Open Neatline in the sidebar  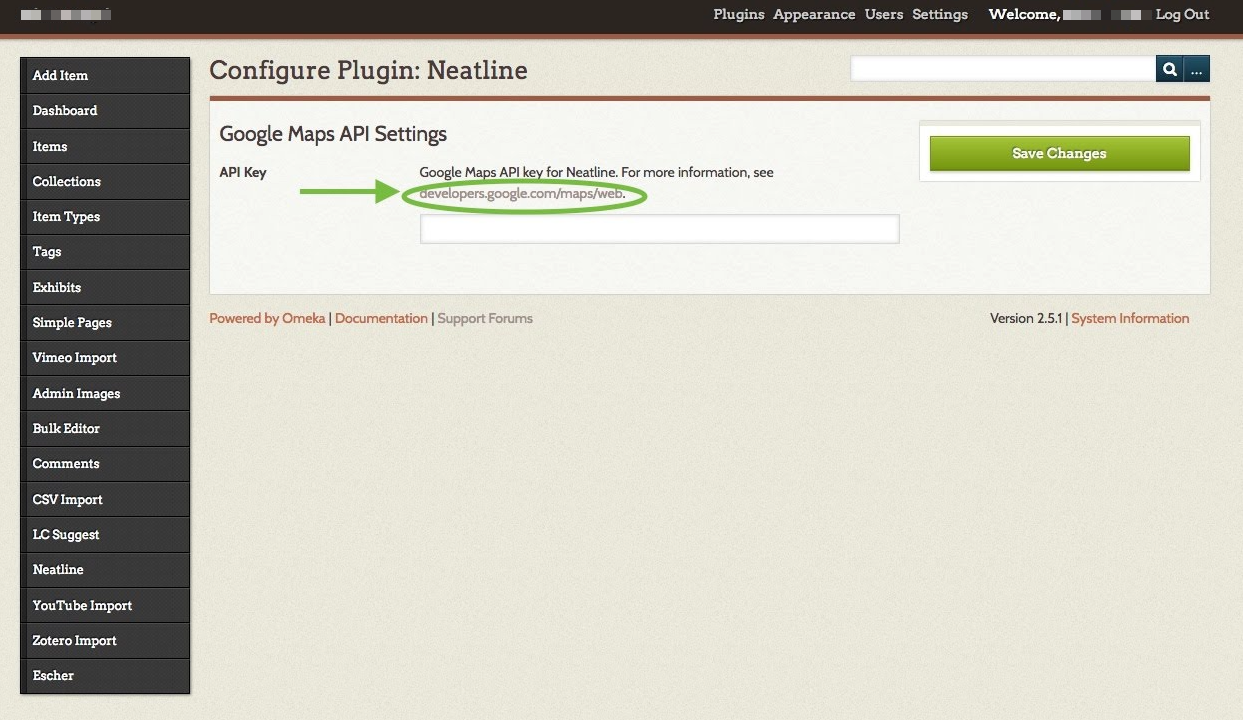click(x=105, y=570)
